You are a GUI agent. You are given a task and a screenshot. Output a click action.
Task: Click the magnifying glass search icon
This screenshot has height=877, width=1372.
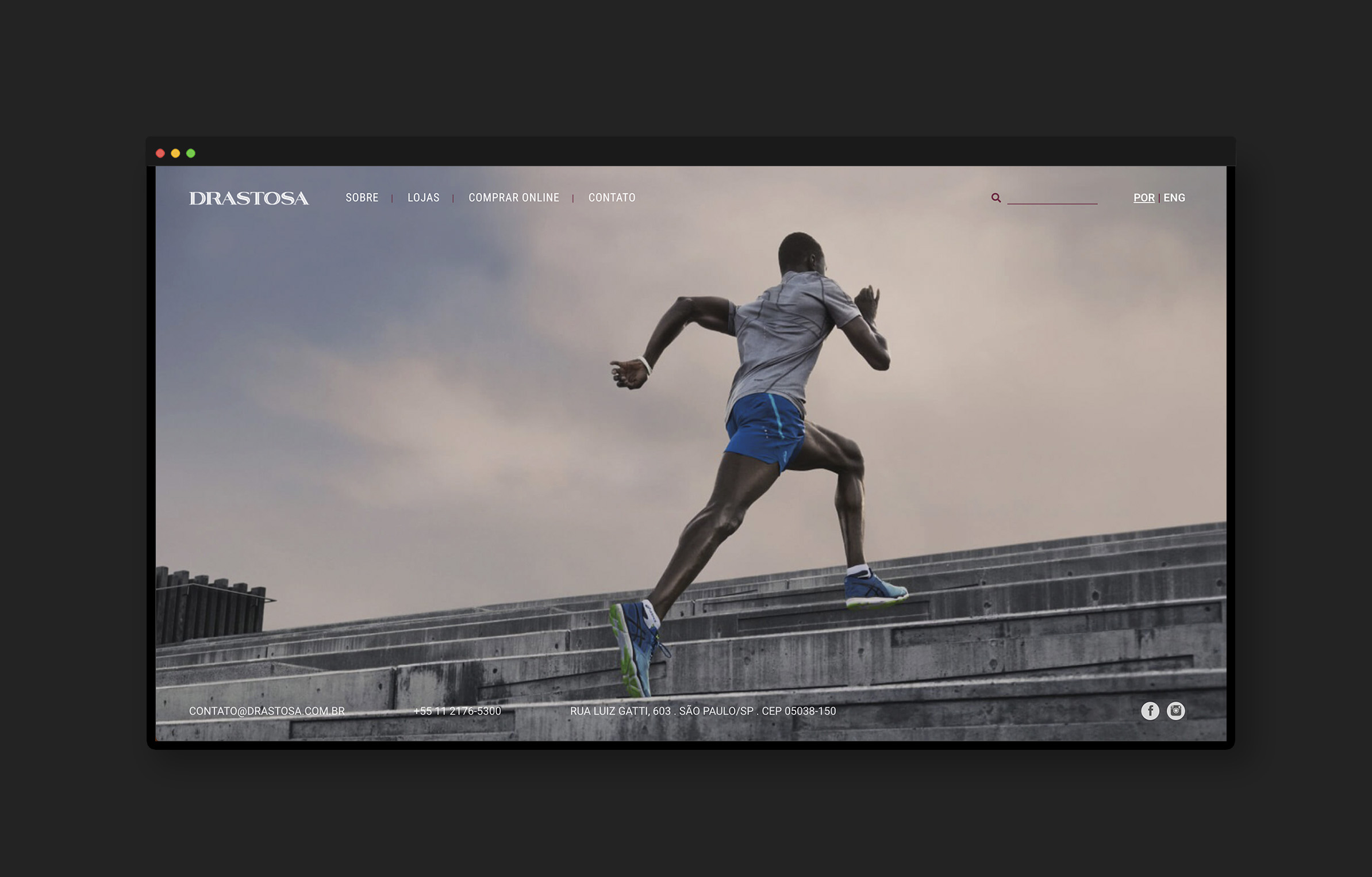(x=996, y=198)
